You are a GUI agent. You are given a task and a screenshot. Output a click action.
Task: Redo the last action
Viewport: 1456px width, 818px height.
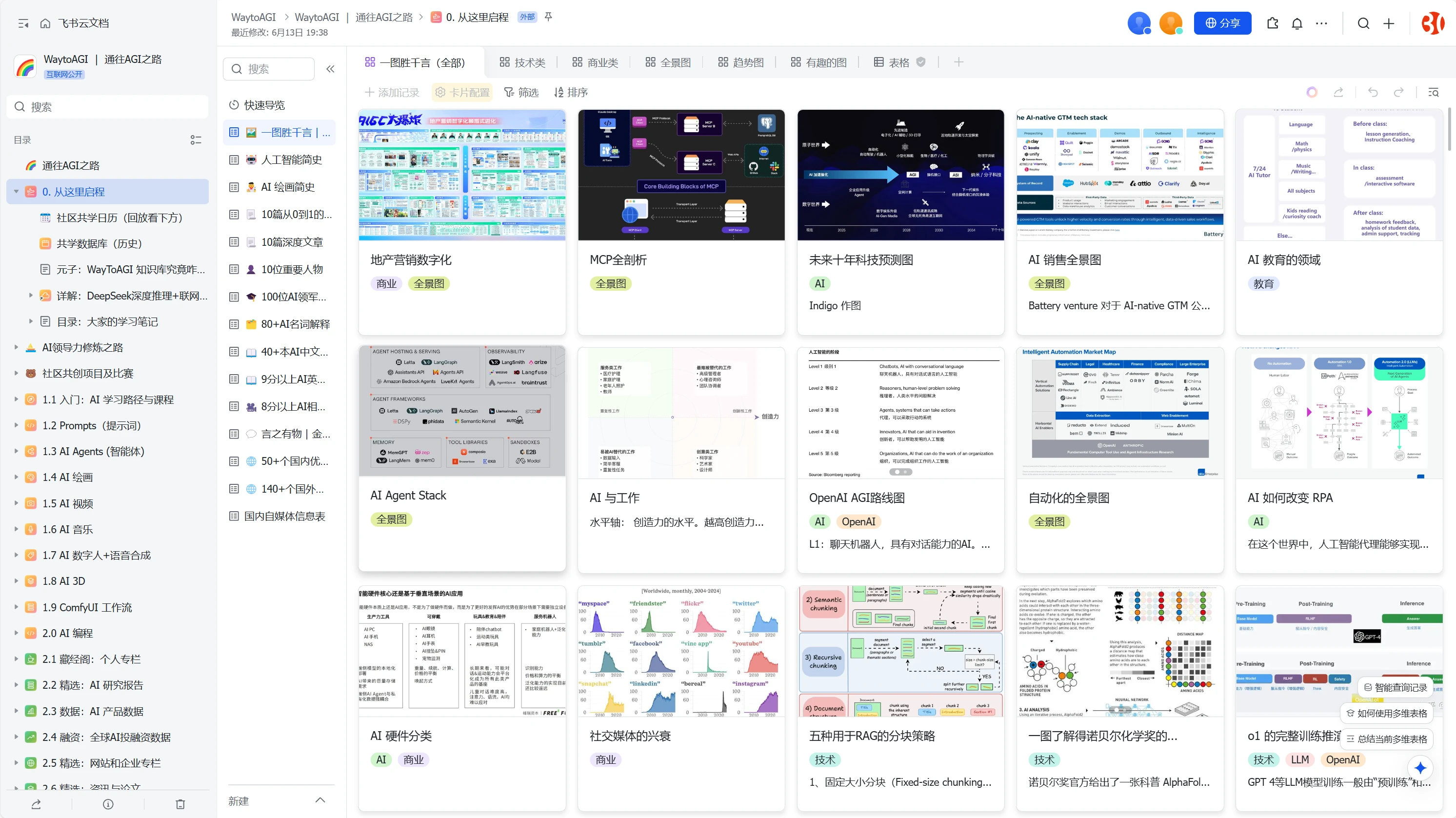pos(1399,92)
